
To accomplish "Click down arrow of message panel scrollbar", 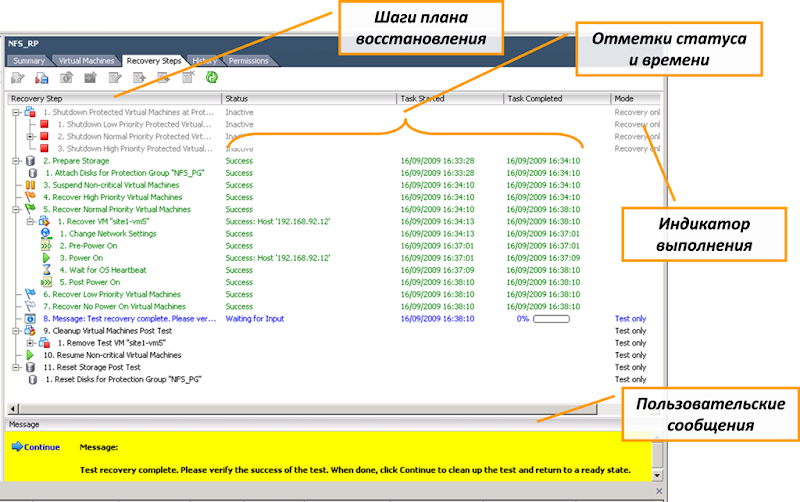I will click(x=657, y=475).
